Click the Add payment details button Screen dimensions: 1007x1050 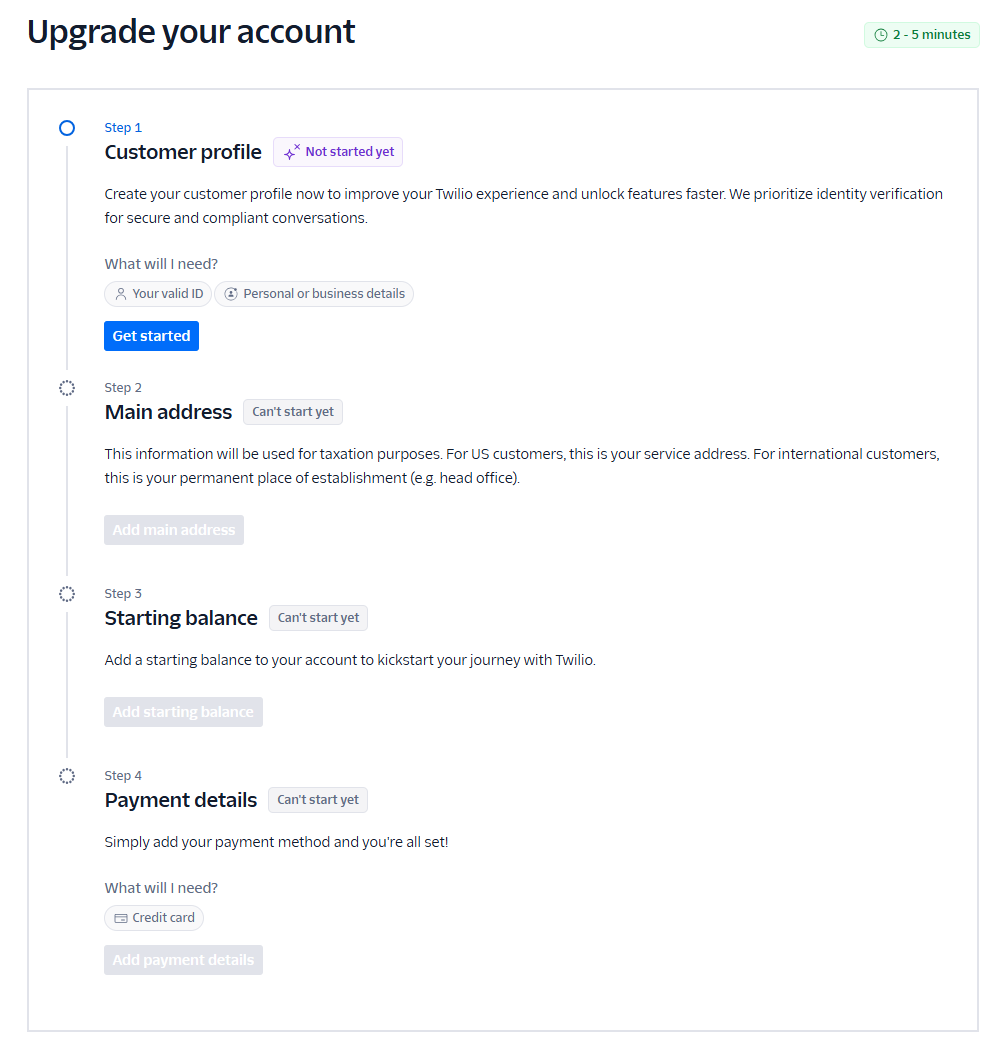(183, 959)
